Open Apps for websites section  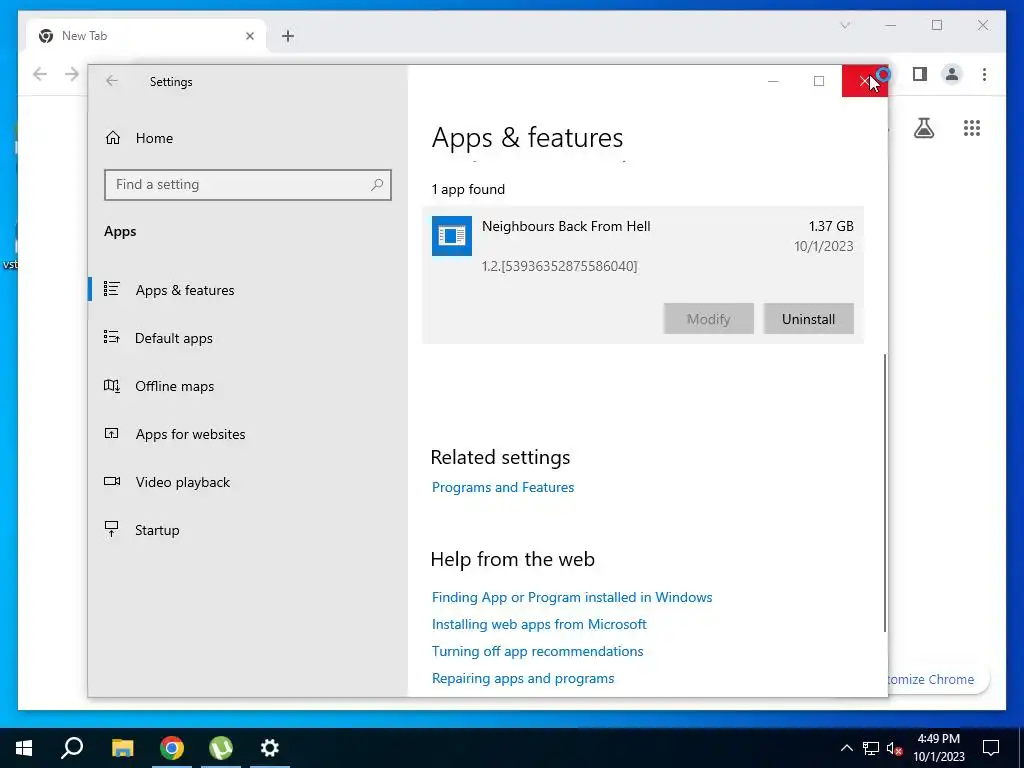coord(190,434)
